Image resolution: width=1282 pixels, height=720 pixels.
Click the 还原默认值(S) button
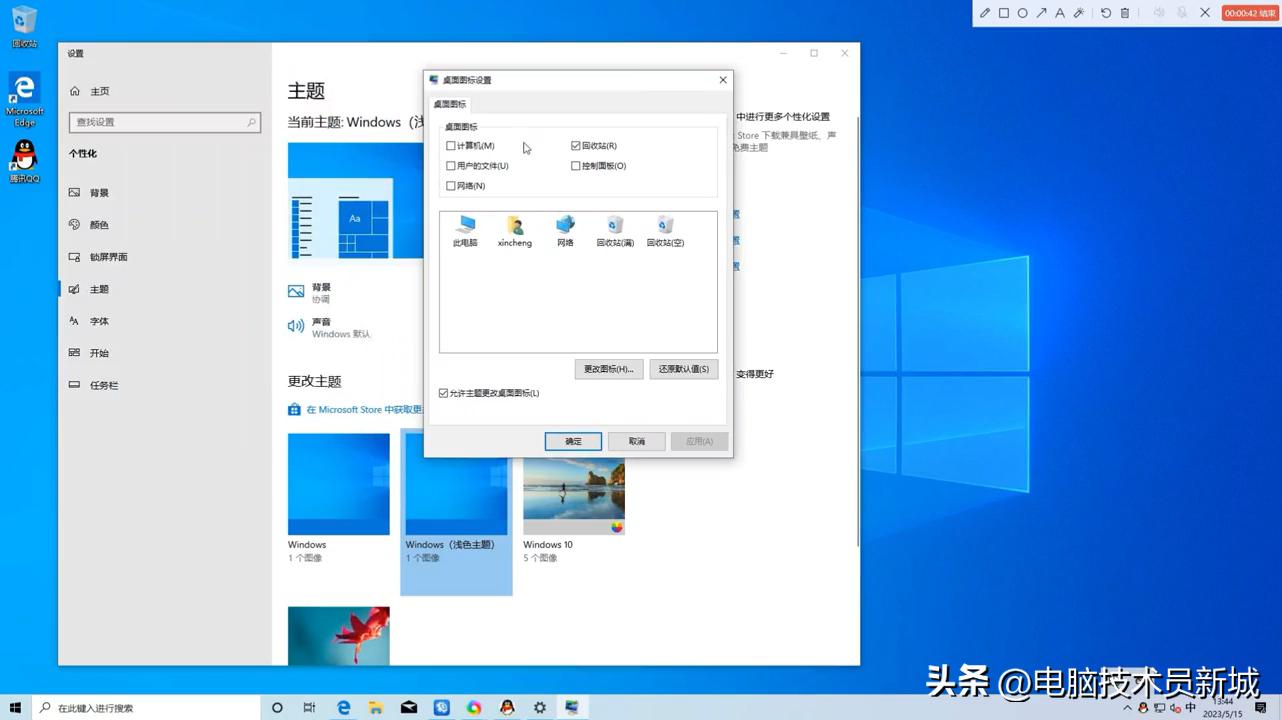(x=683, y=368)
